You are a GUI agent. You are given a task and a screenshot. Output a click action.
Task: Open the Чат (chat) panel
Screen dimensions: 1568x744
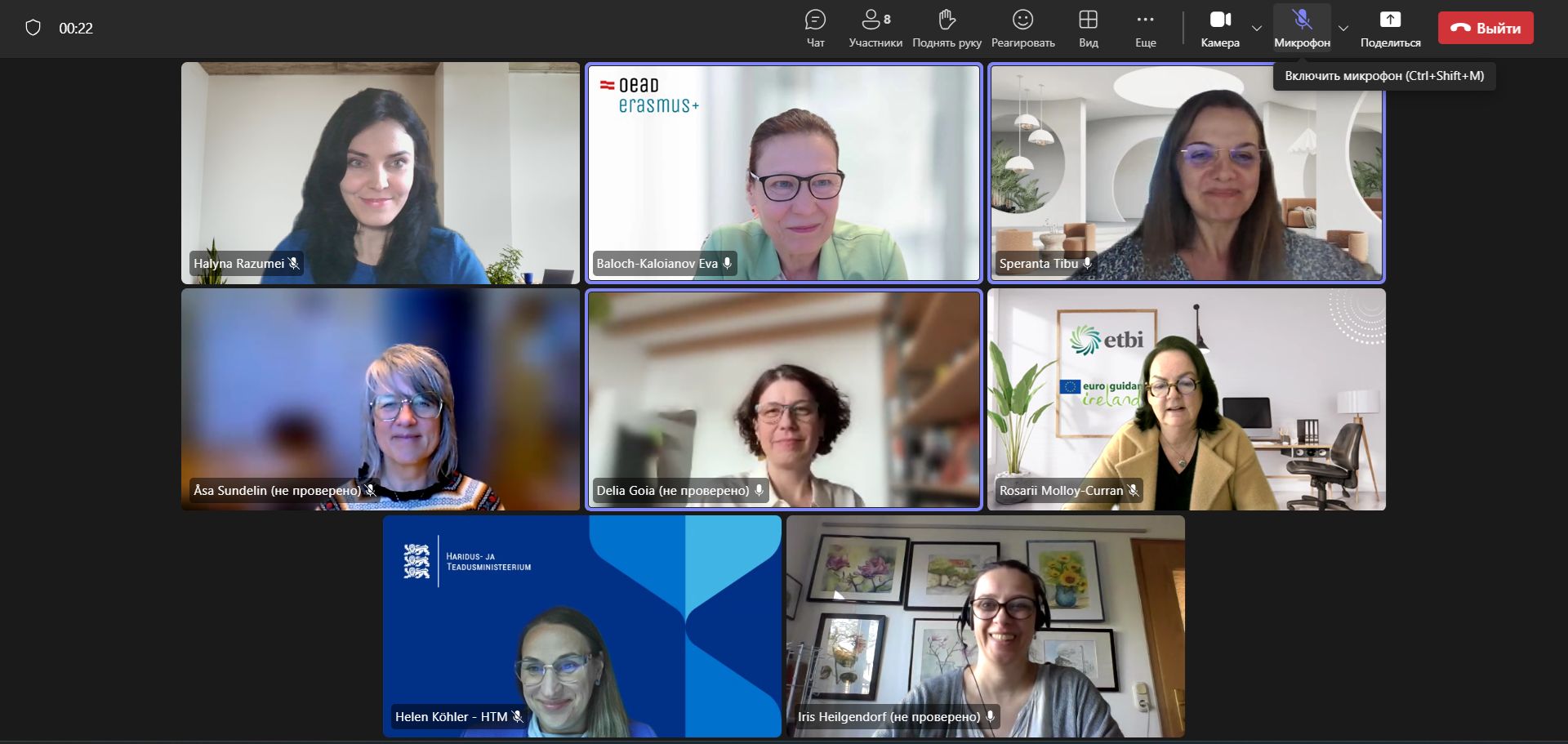click(x=815, y=28)
